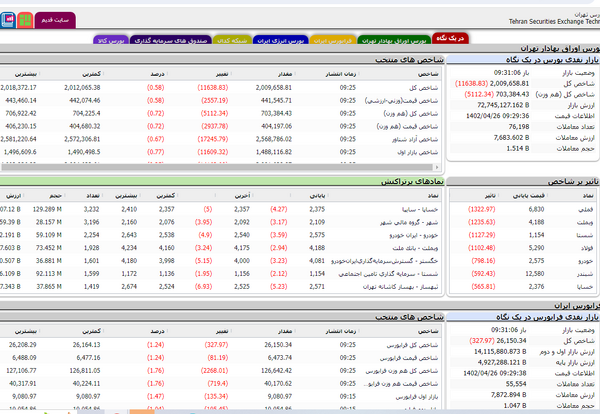This screenshot has width=600, height=414.
Task: Open the شبکه کدال tab
Action: [x=232, y=41]
